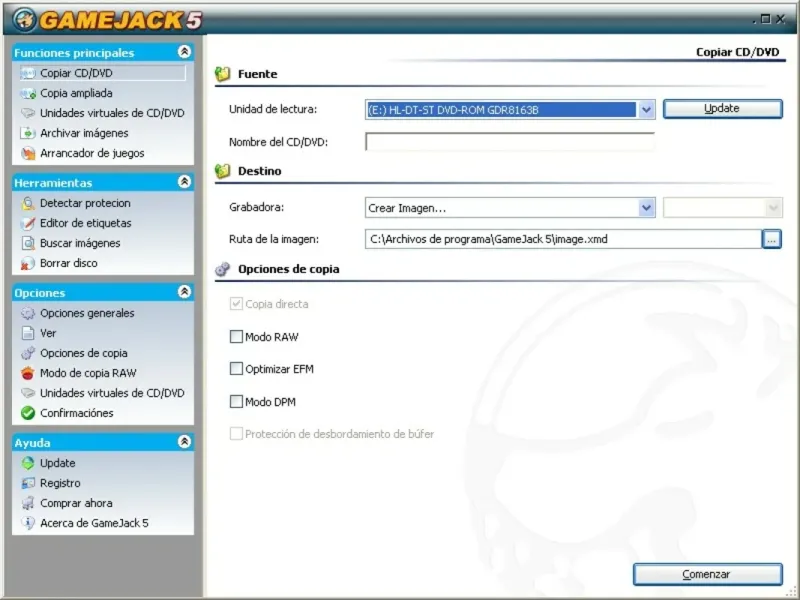Open Confirmaciónes settings
Image resolution: width=800 pixels, height=600 pixels.
pos(77,413)
